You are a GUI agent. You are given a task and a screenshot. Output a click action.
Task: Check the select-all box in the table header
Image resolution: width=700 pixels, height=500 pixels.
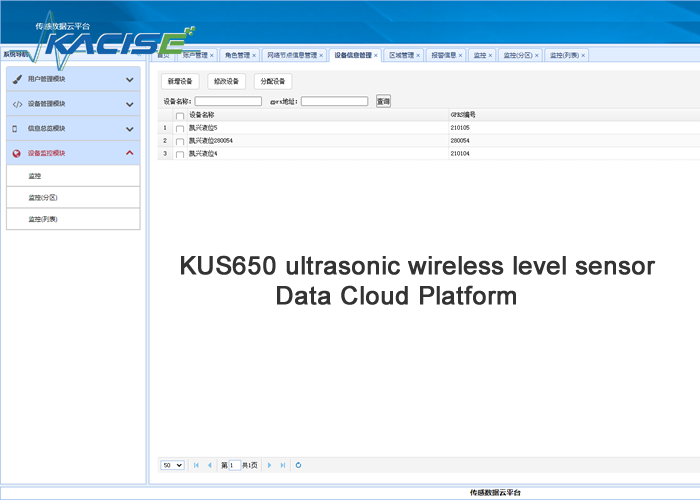coord(180,116)
